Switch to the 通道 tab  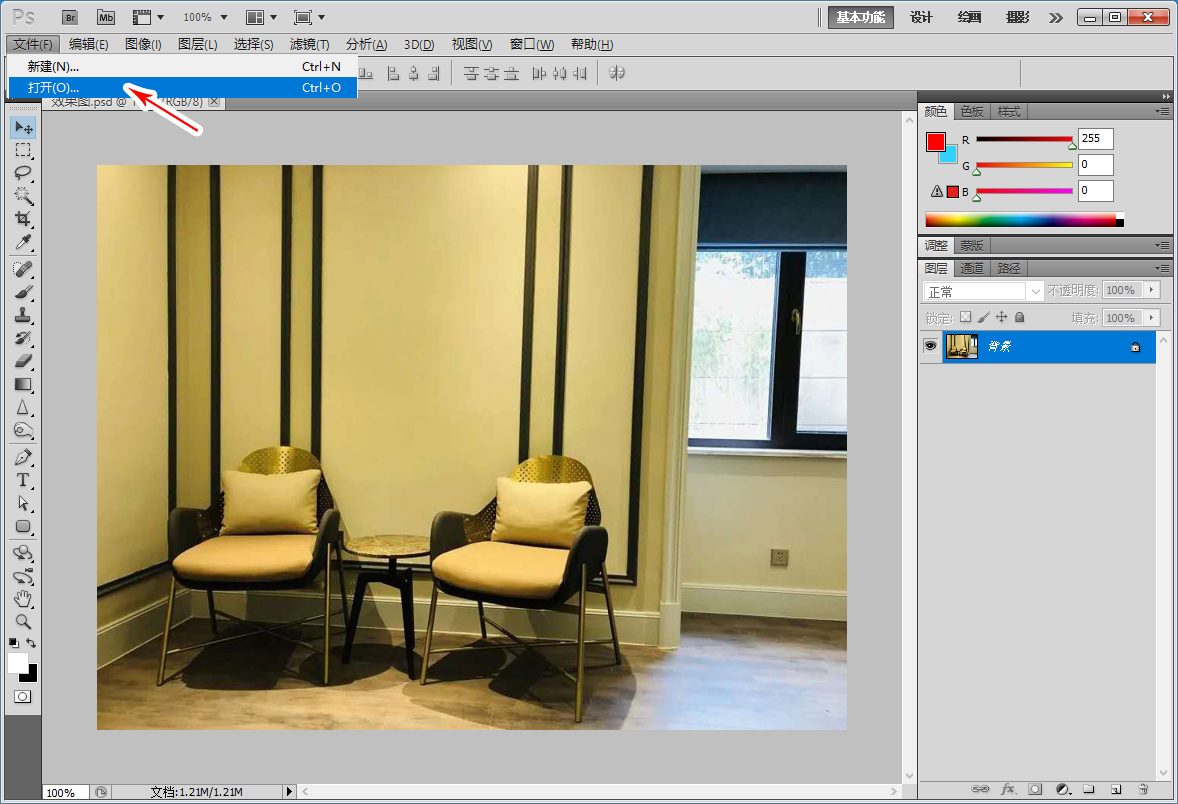click(971, 268)
